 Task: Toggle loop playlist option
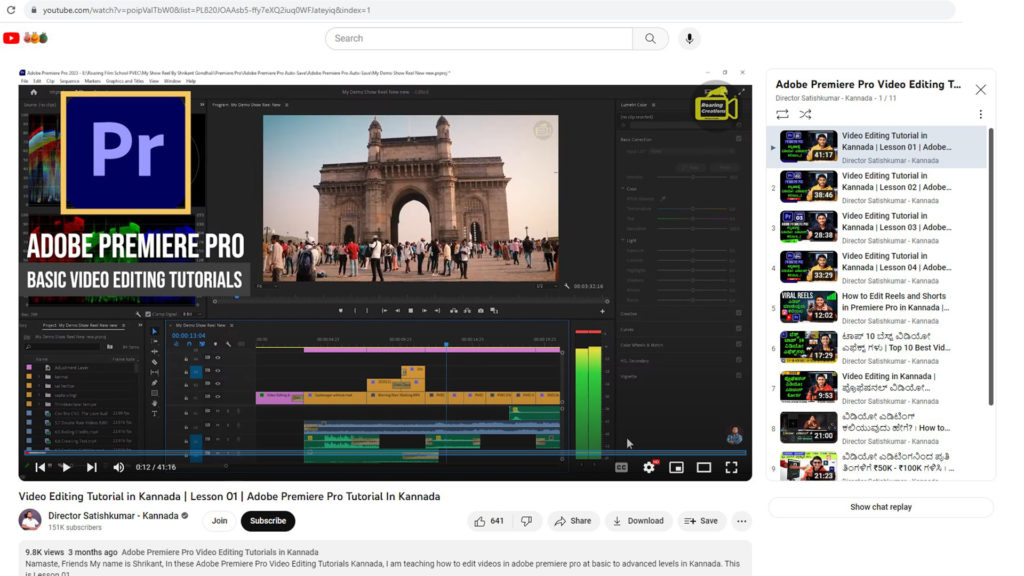tap(782, 114)
